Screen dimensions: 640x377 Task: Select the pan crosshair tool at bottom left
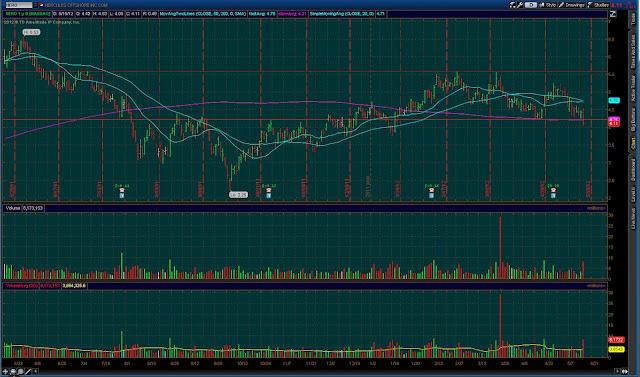pos(6,371)
